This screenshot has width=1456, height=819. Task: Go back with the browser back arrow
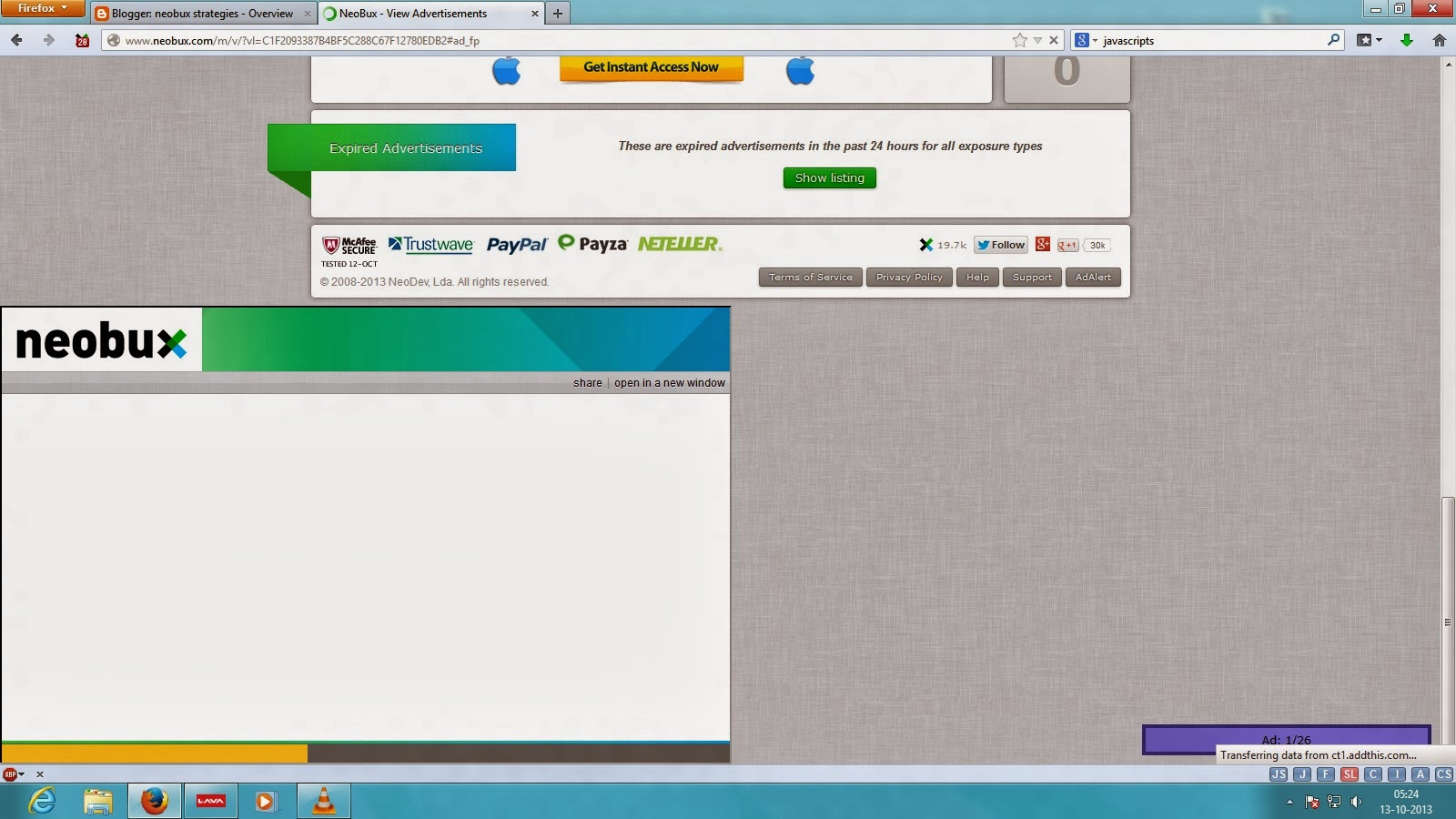(16, 40)
